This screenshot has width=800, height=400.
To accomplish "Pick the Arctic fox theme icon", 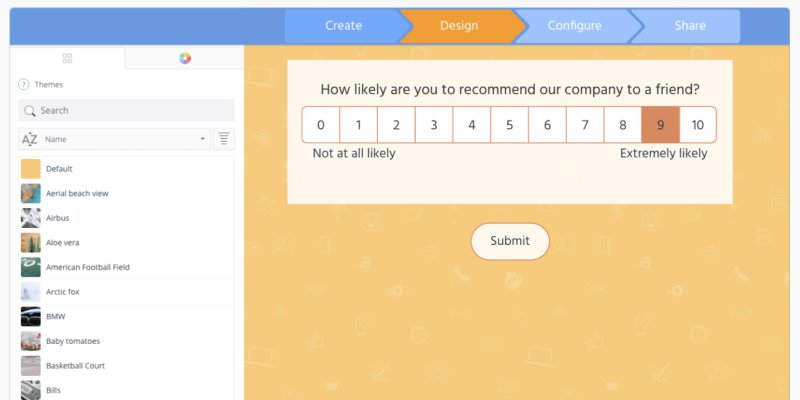I will coord(31,292).
